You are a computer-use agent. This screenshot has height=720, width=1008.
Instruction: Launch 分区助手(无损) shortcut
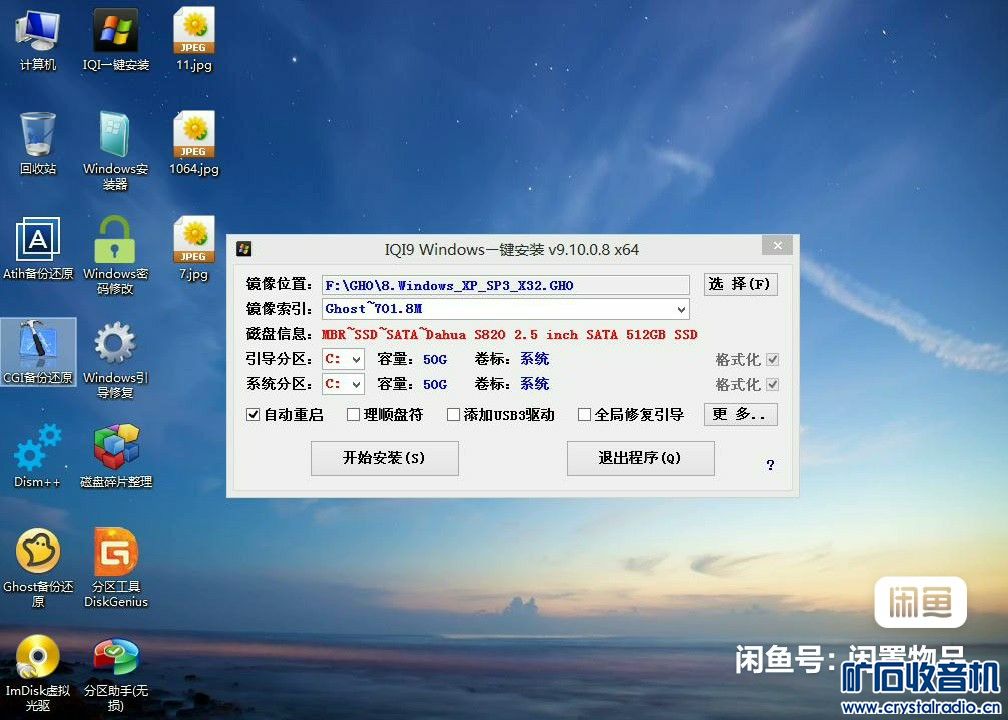(x=116, y=673)
